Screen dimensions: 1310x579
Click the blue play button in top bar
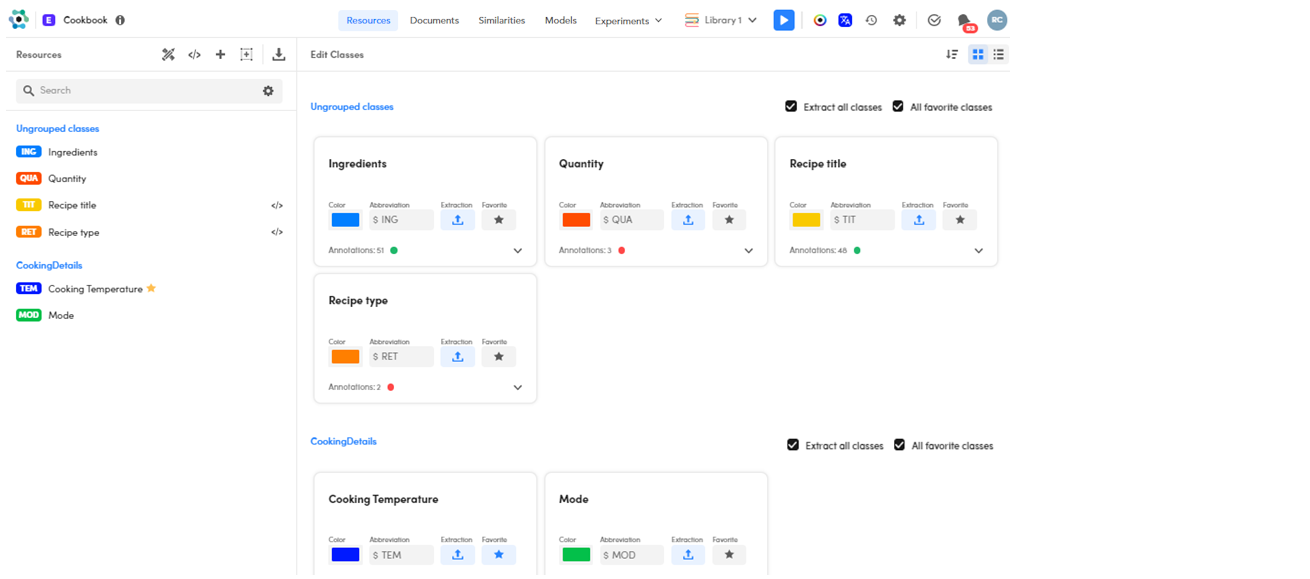point(784,20)
